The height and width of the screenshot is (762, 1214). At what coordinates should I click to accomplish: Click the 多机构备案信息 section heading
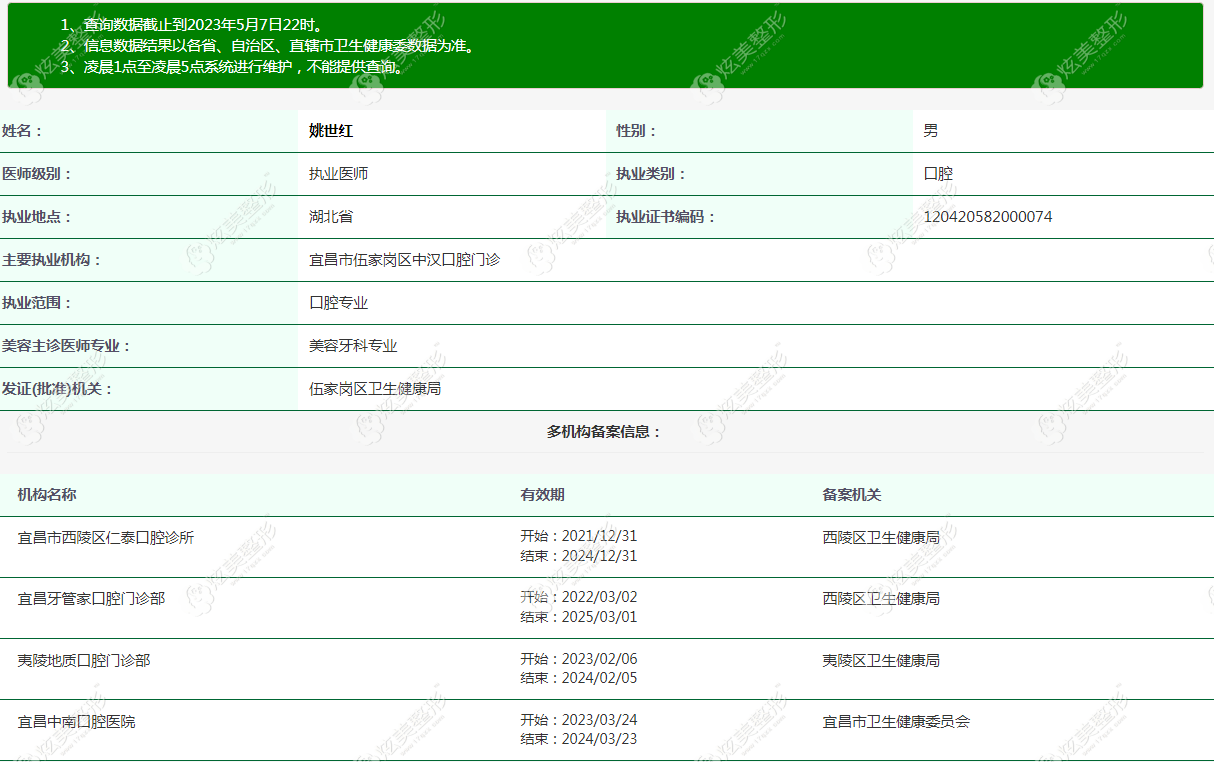604,432
